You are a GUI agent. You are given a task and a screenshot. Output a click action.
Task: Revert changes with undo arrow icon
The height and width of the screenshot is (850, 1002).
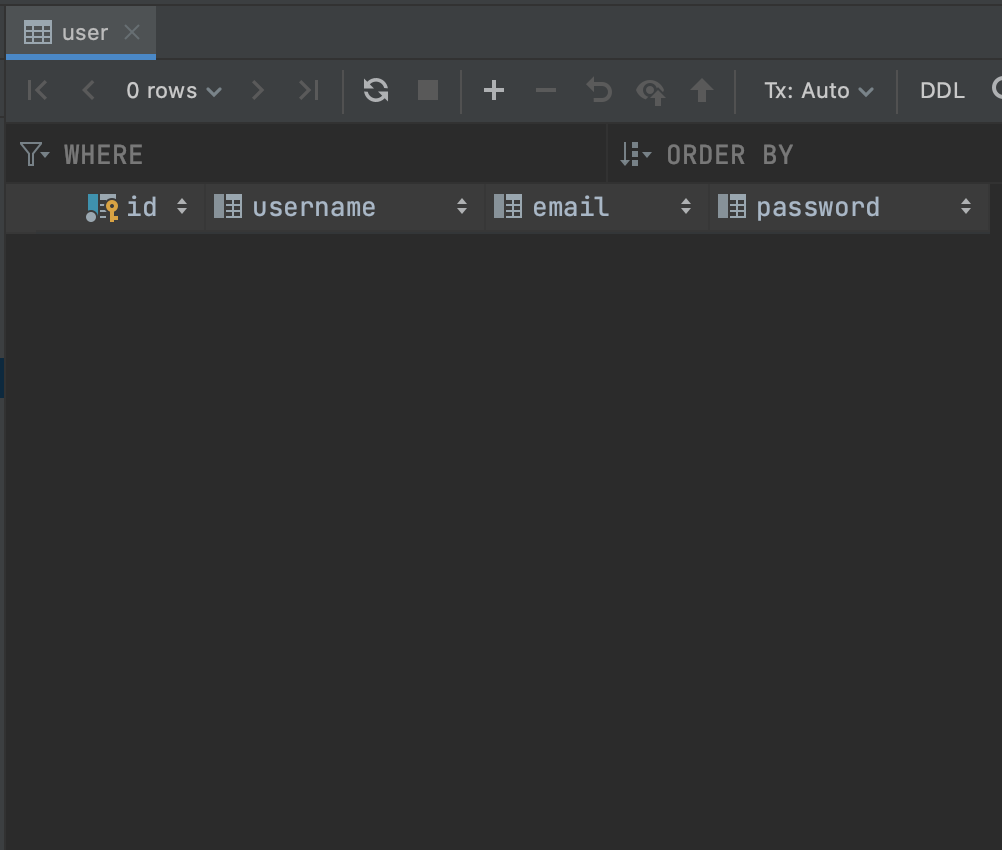pyautogui.click(x=599, y=90)
